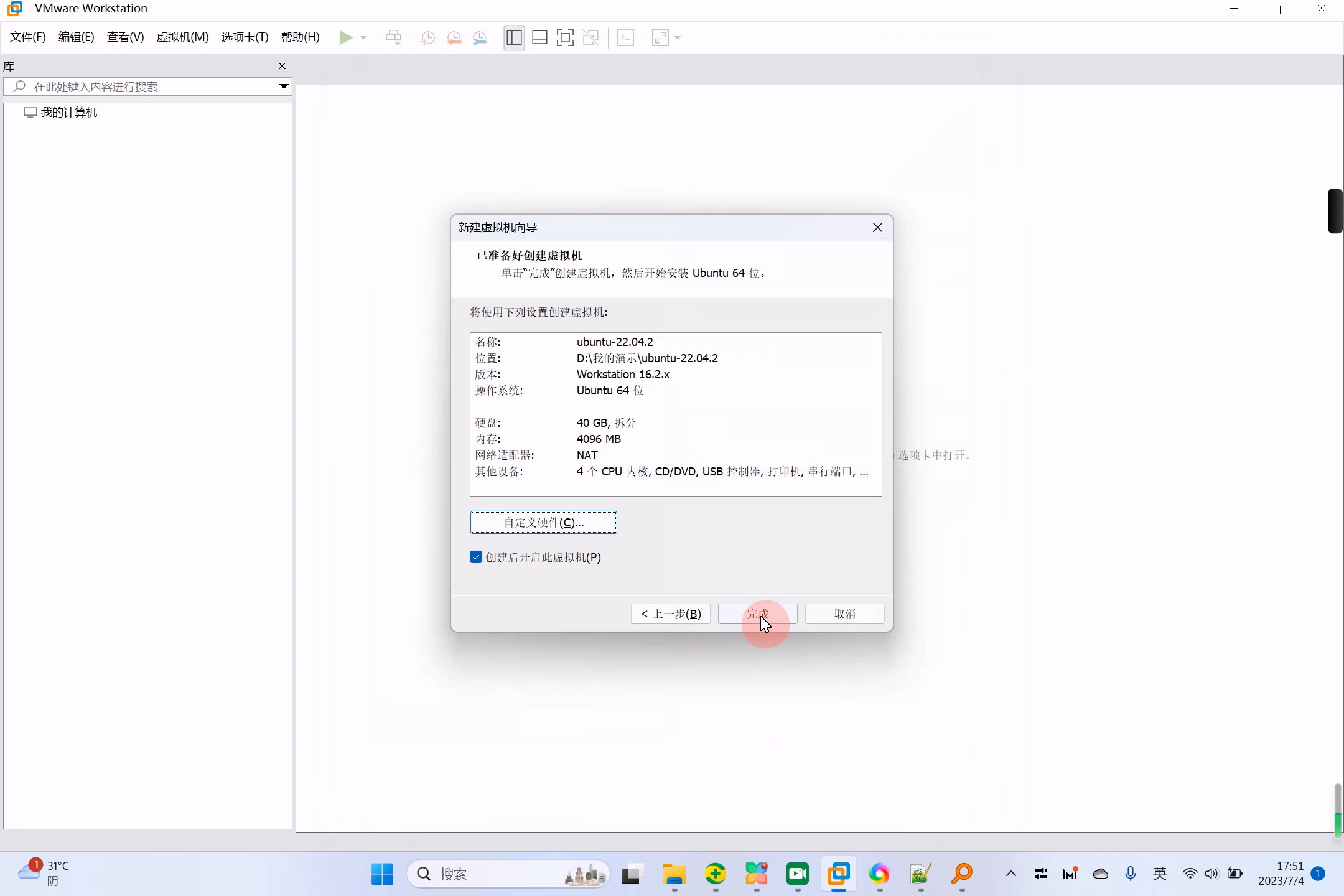Toggle the thumbnail bar view icon
Image resolution: width=1344 pixels, height=896 pixels.
540,38
